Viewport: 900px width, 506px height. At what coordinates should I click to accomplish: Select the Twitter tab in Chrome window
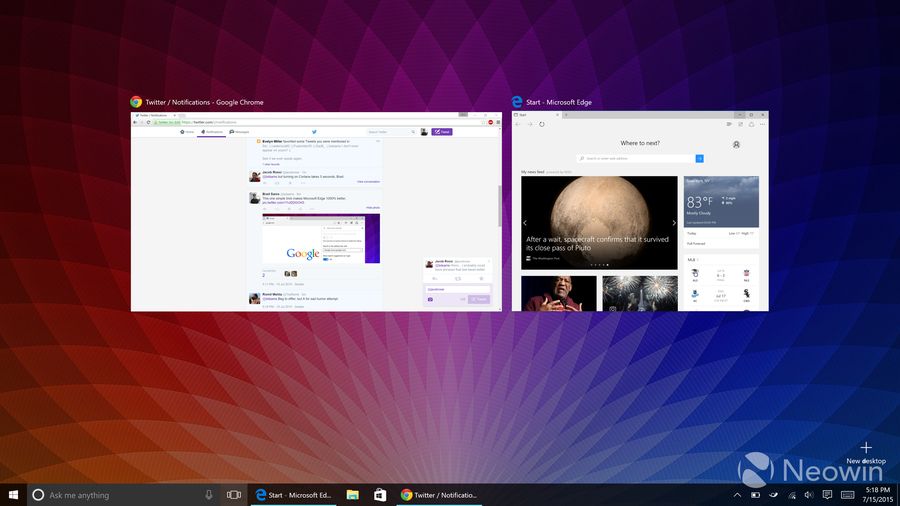[156, 115]
